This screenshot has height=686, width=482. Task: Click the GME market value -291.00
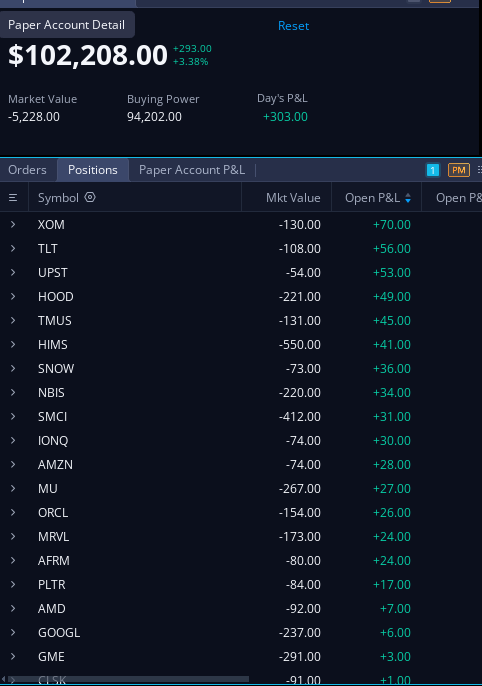(x=300, y=657)
